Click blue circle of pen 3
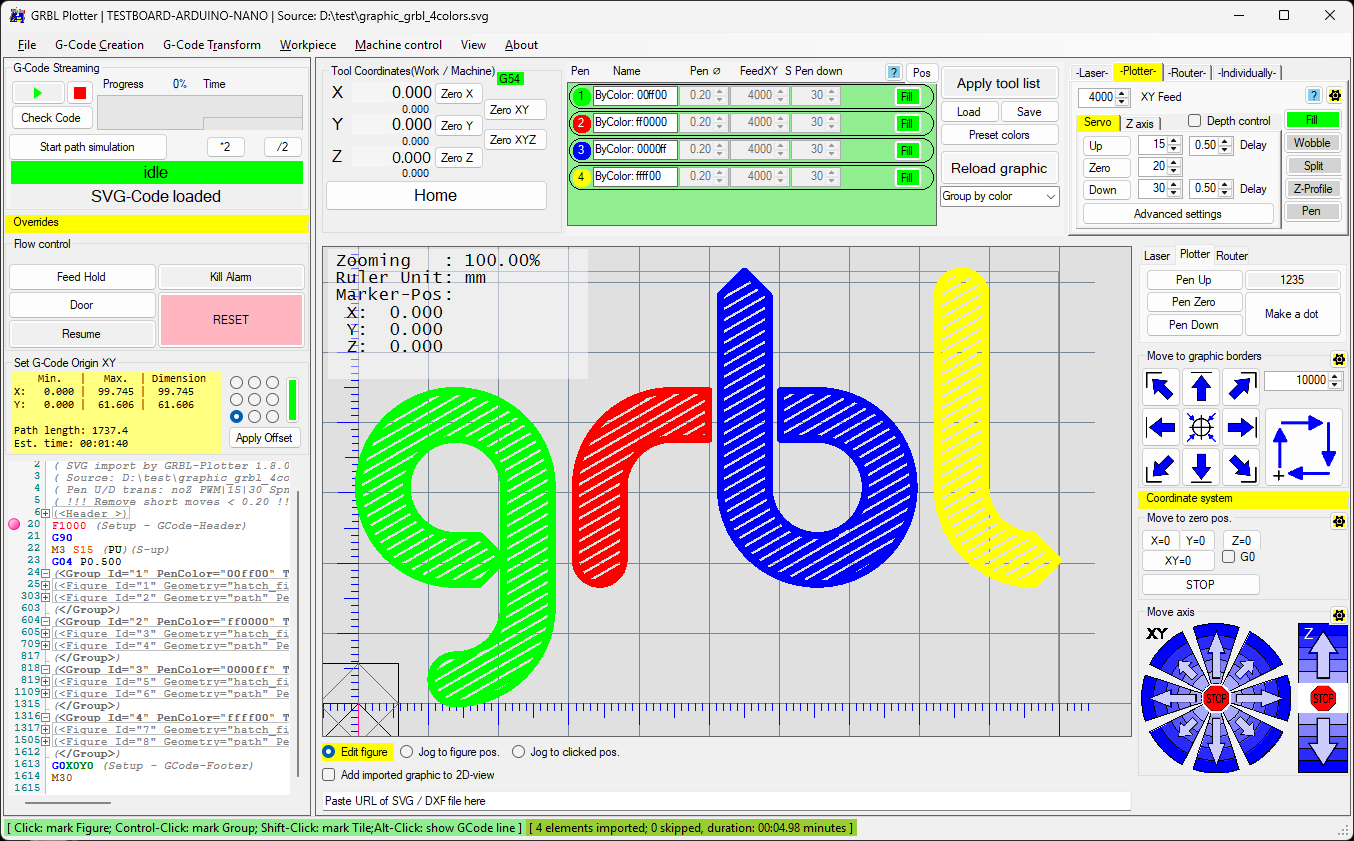1354x841 pixels. [x=581, y=150]
